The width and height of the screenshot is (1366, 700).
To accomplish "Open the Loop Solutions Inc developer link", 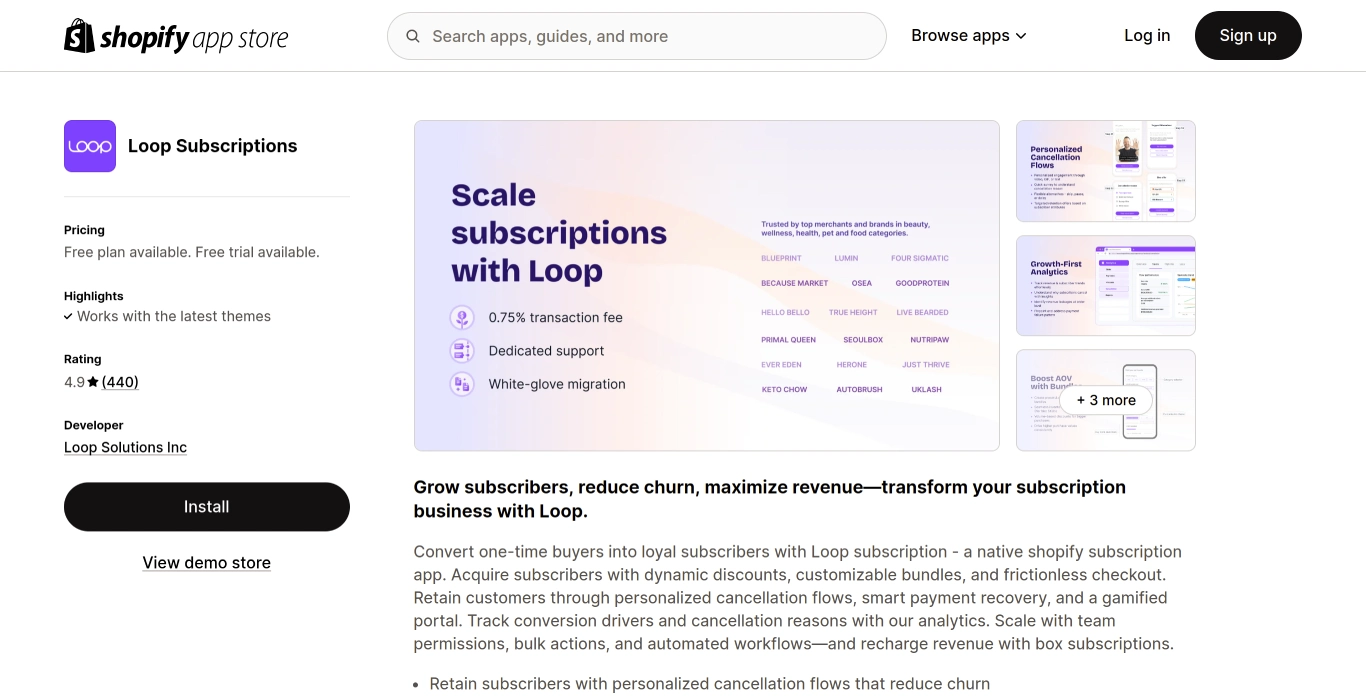I will pos(125,448).
